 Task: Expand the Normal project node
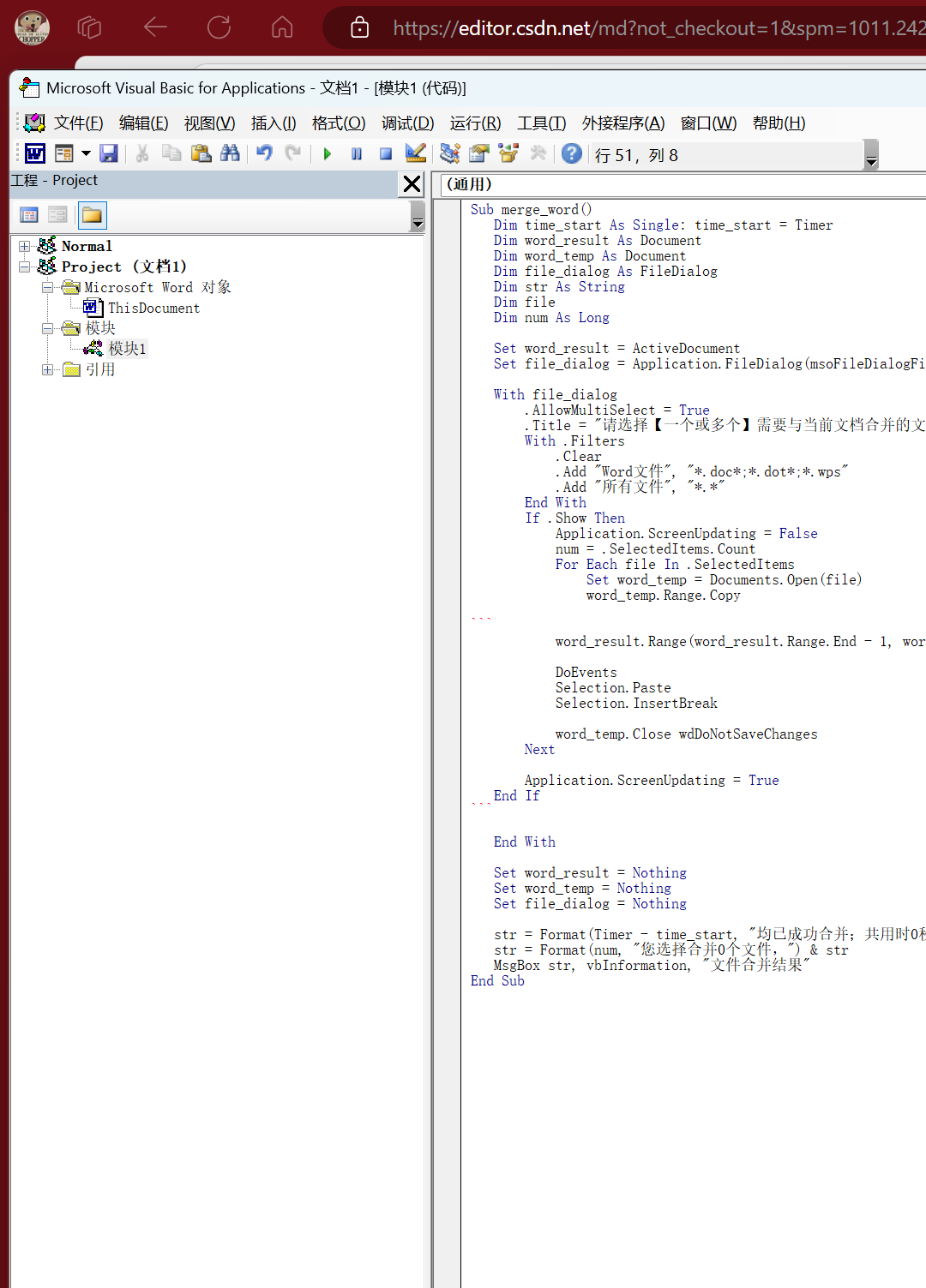coord(25,246)
